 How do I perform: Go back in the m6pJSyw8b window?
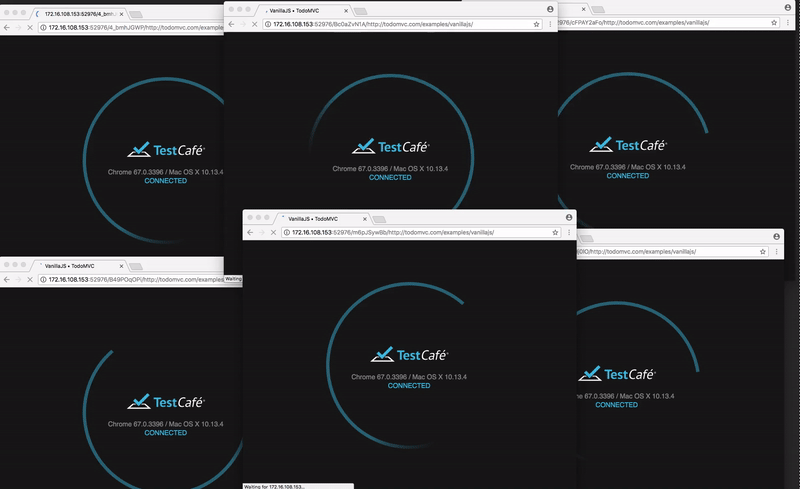[250, 232]
